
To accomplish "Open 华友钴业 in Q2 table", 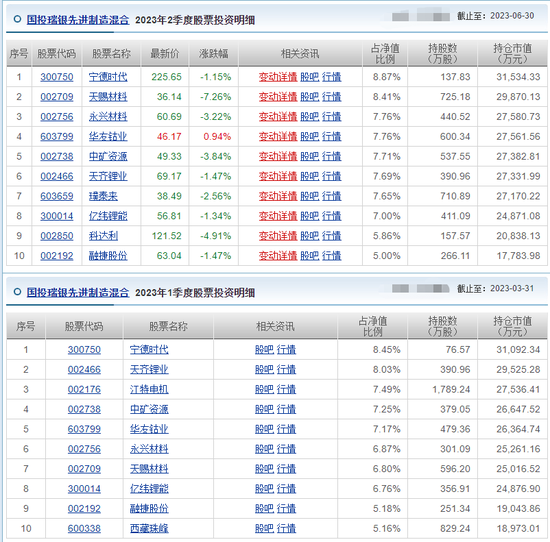I will click(x=108, y=136).
